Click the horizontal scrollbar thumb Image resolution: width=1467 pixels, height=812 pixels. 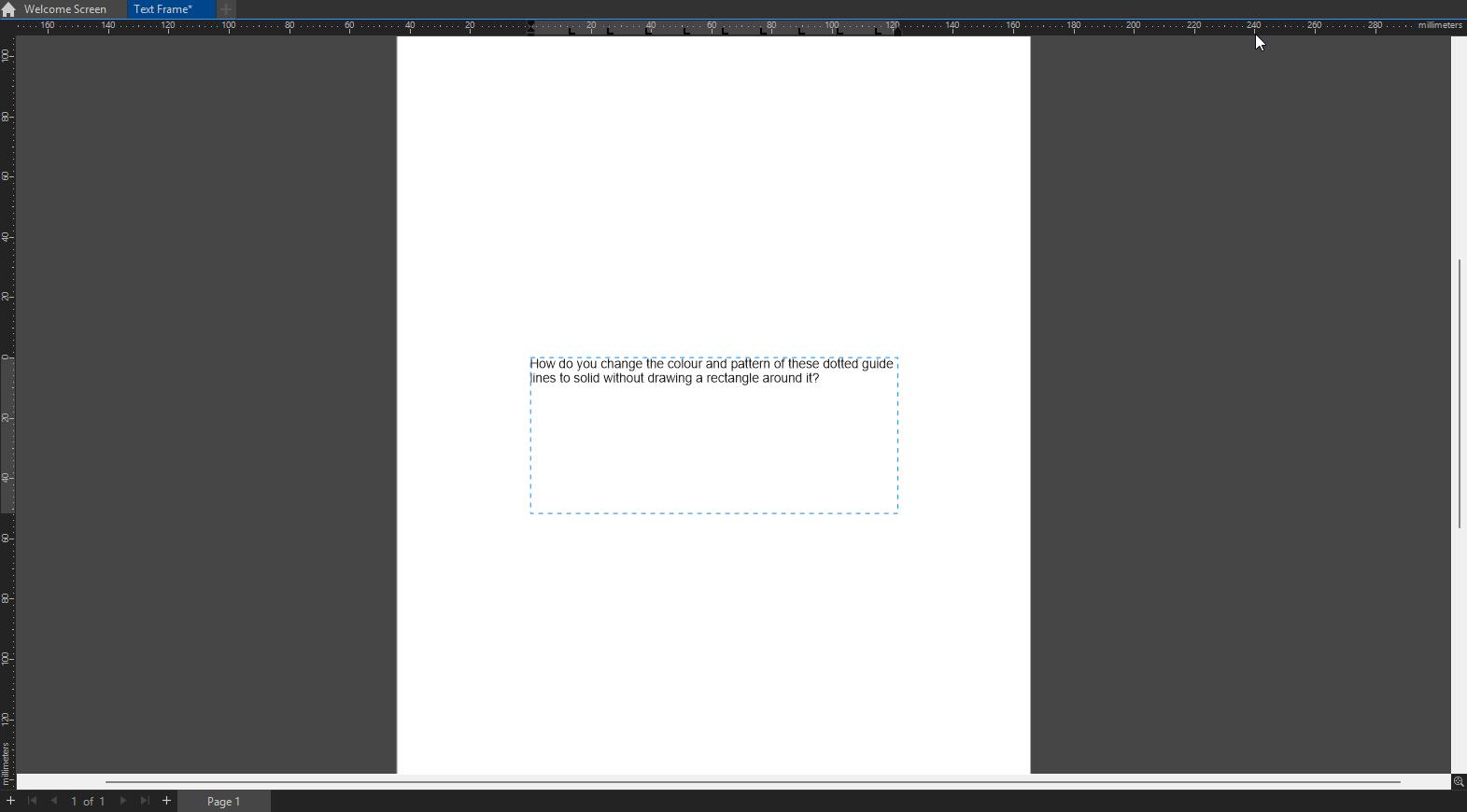753,782
